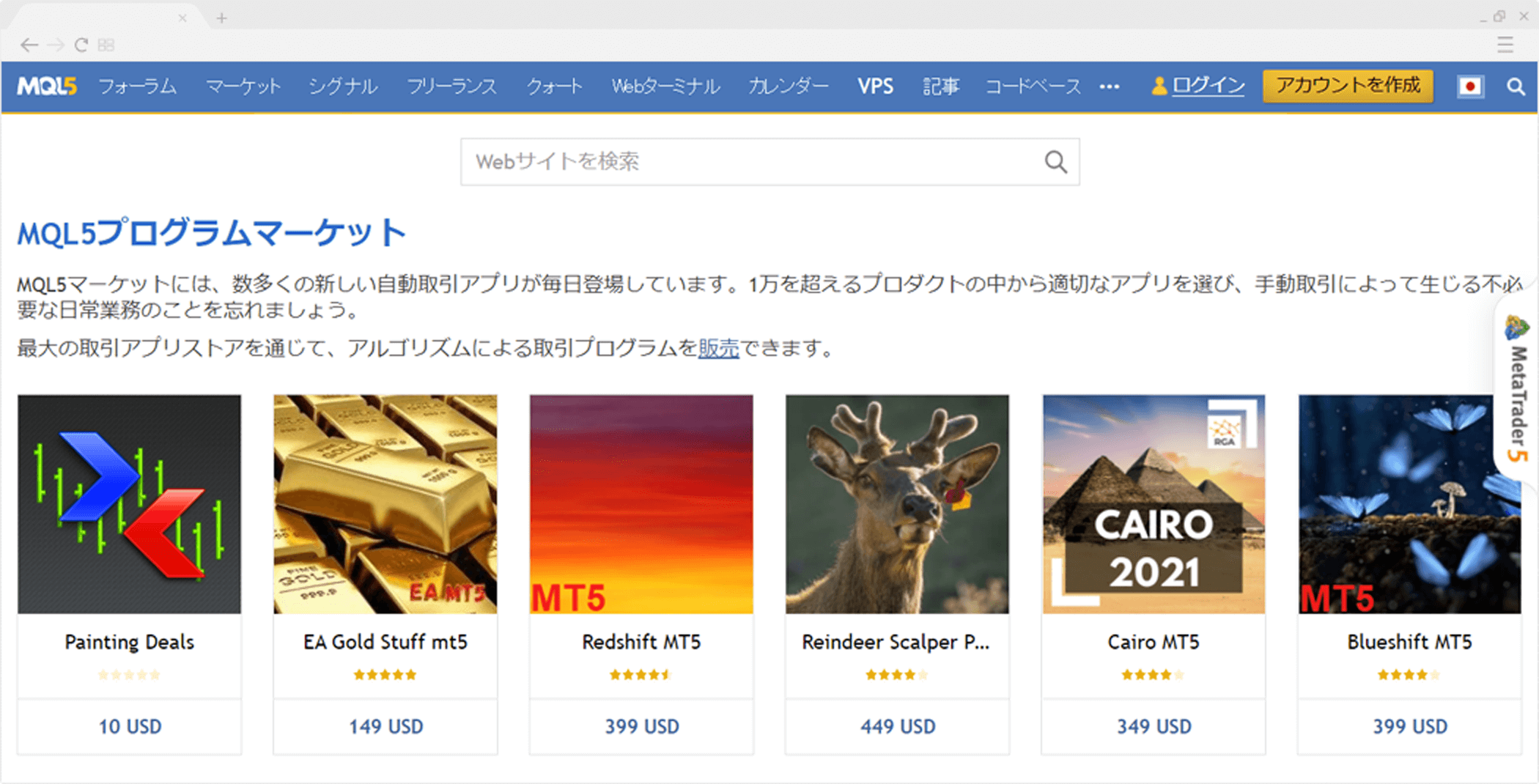Open the MetaTrader 5 side tab
Viewport: 1539px width, 784px height.
[1517, 388]
